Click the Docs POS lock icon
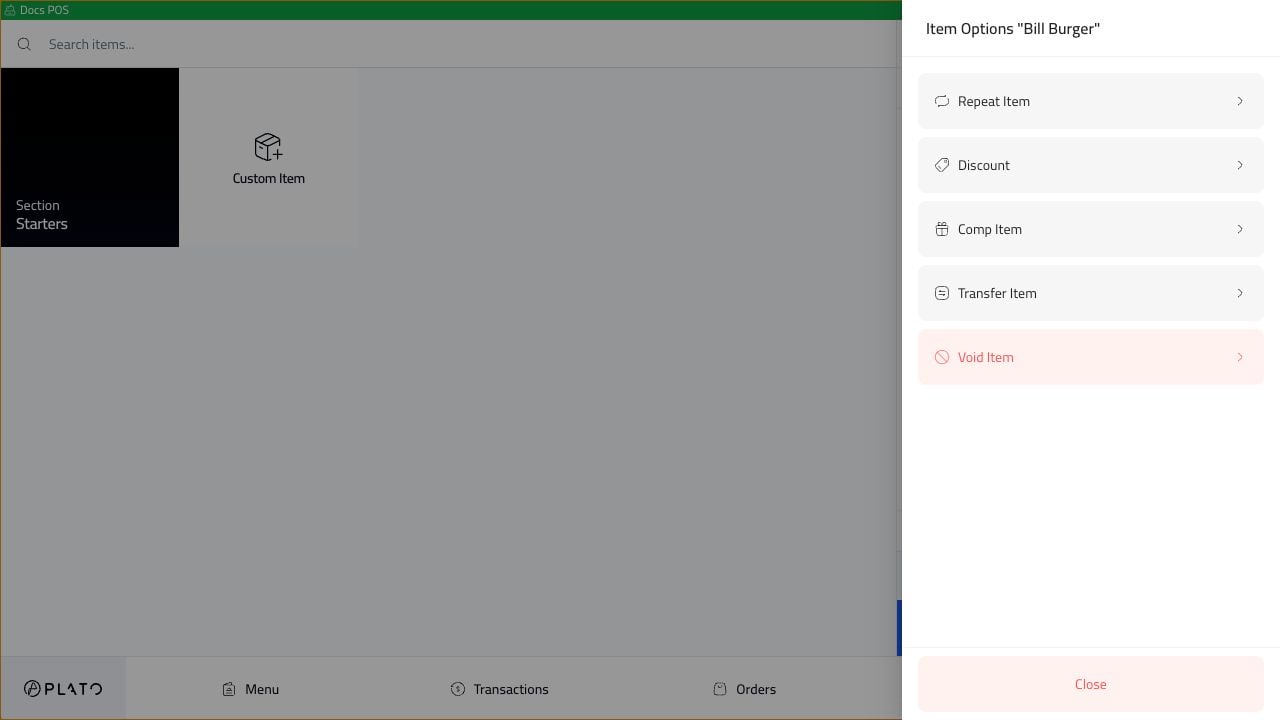This screenshot has height=720, width=1280. coord(10,10)
